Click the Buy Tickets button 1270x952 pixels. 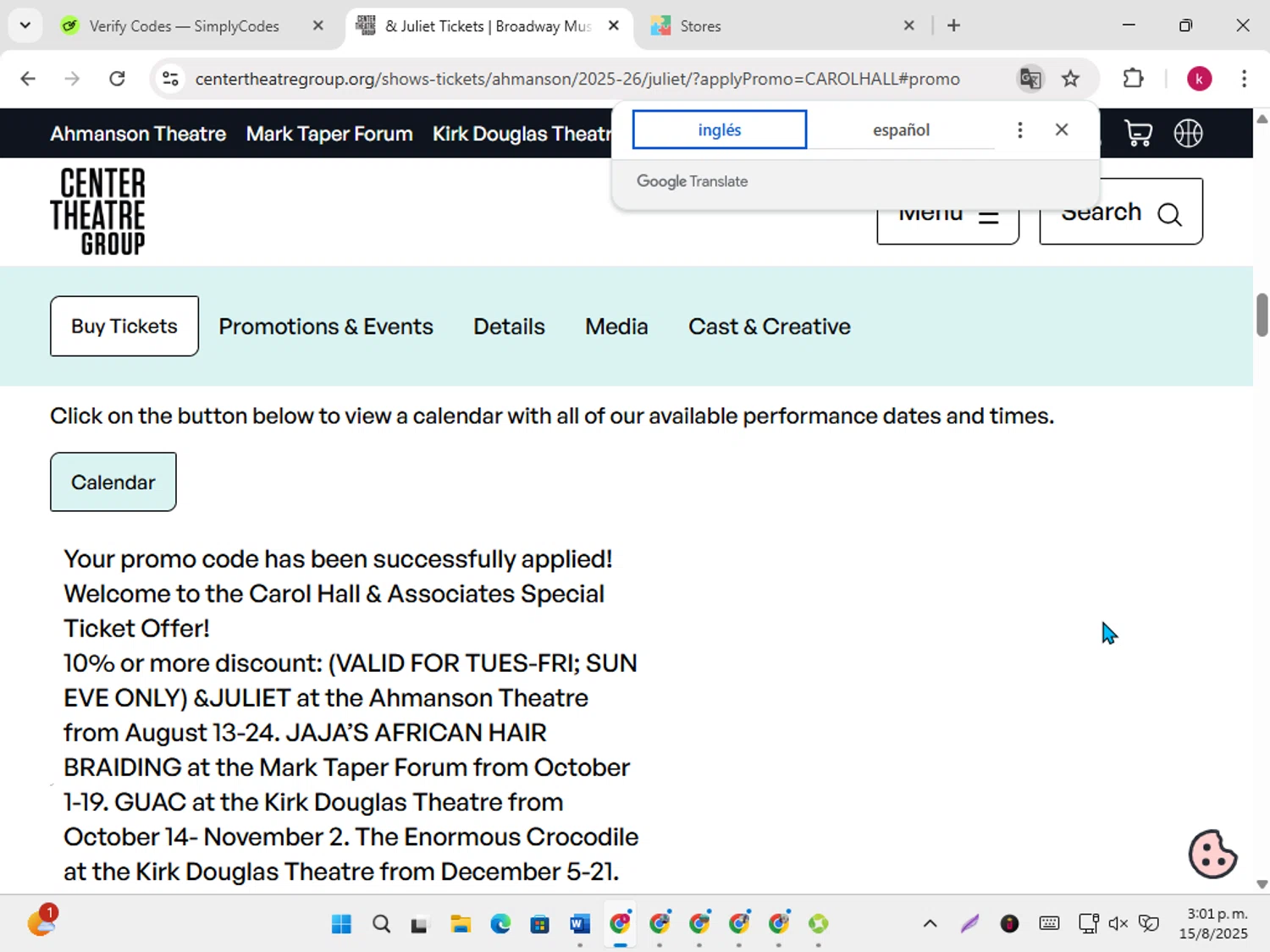click(x=124, y=326)
